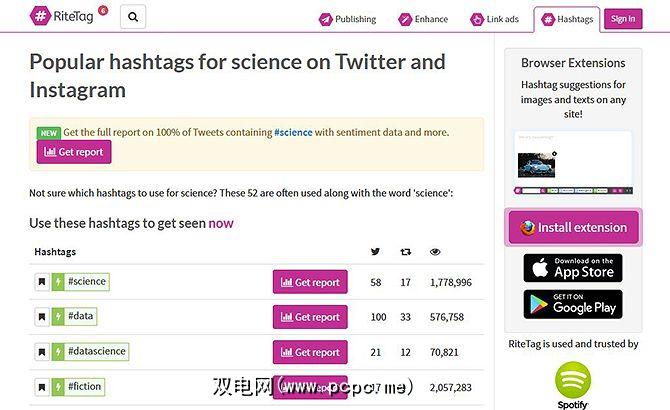670x410 pixels.
Task: Open the #science link in banner
Action: pyautogui.click(x=293, y=132)
